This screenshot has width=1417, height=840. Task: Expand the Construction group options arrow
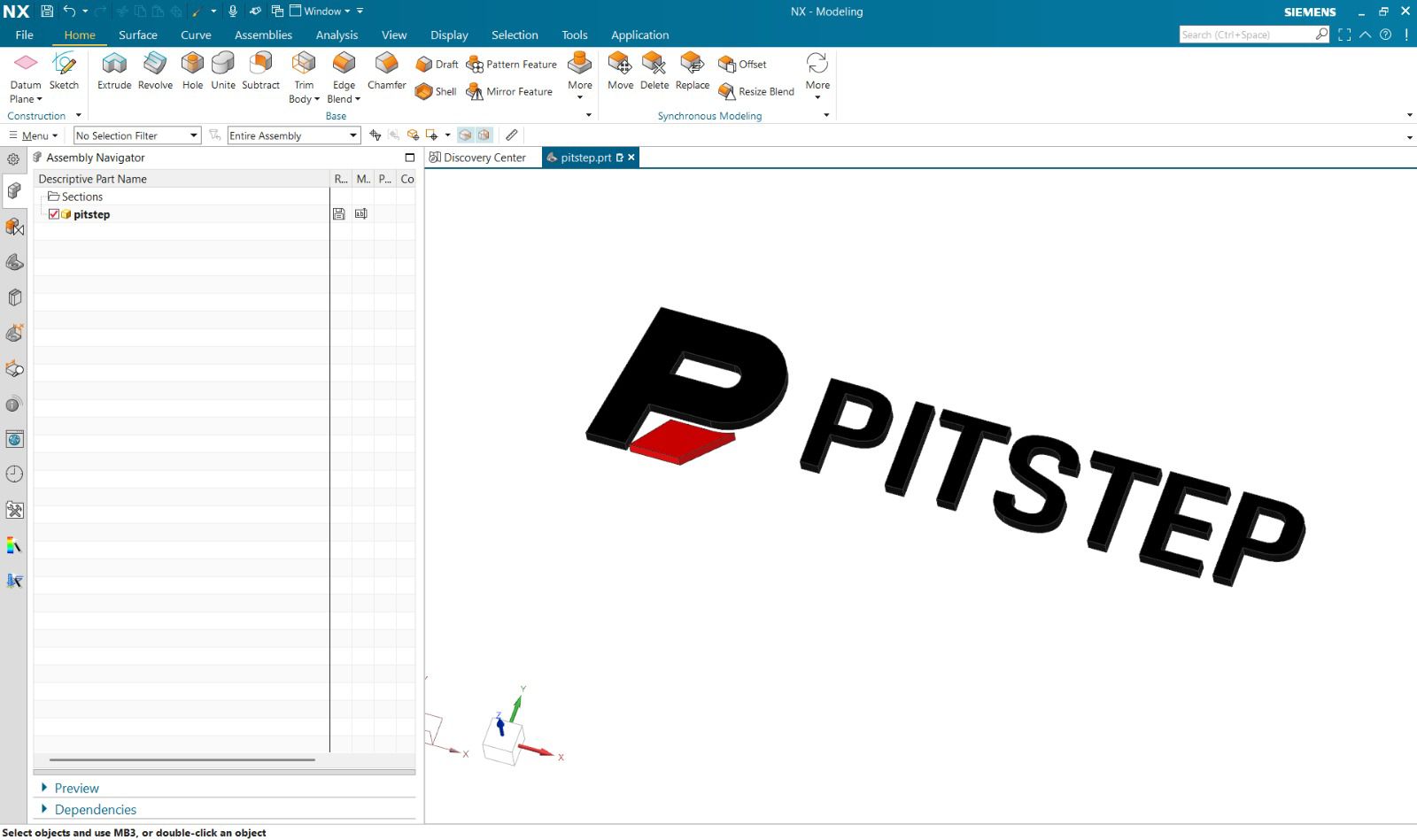78,115
